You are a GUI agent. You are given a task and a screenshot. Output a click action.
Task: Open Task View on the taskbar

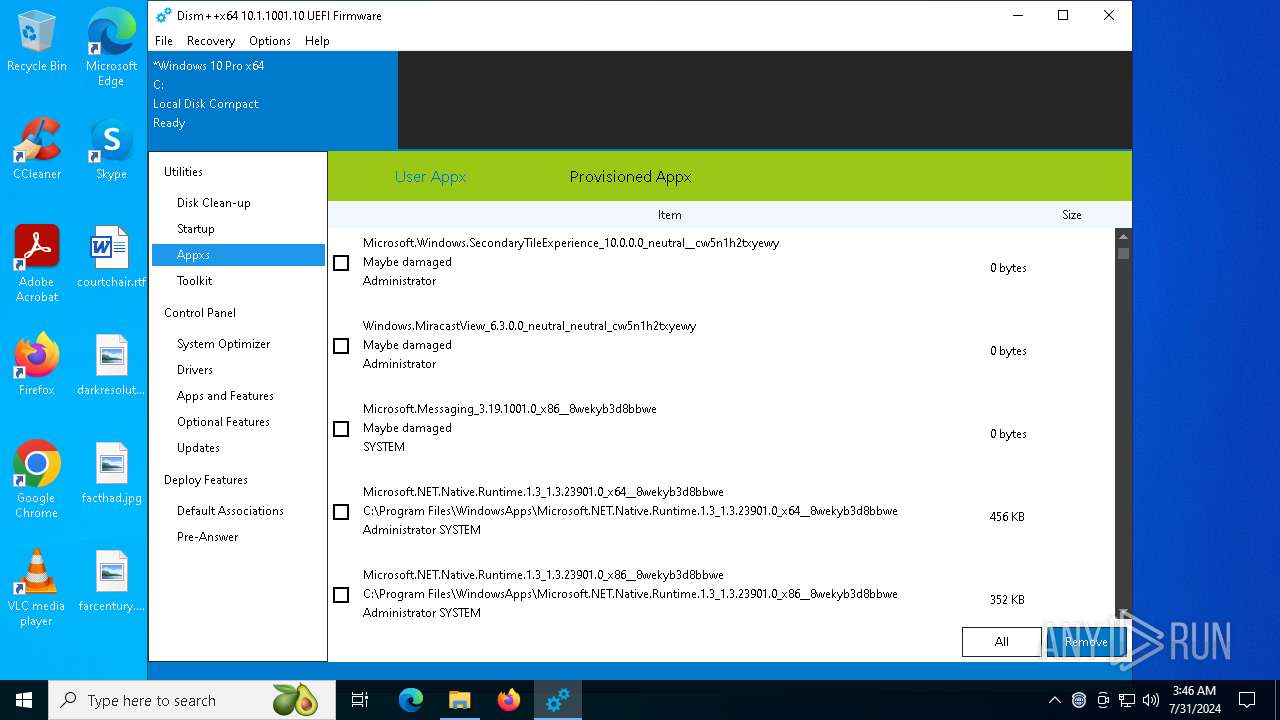pyautogui.click(x=360, y=700)
